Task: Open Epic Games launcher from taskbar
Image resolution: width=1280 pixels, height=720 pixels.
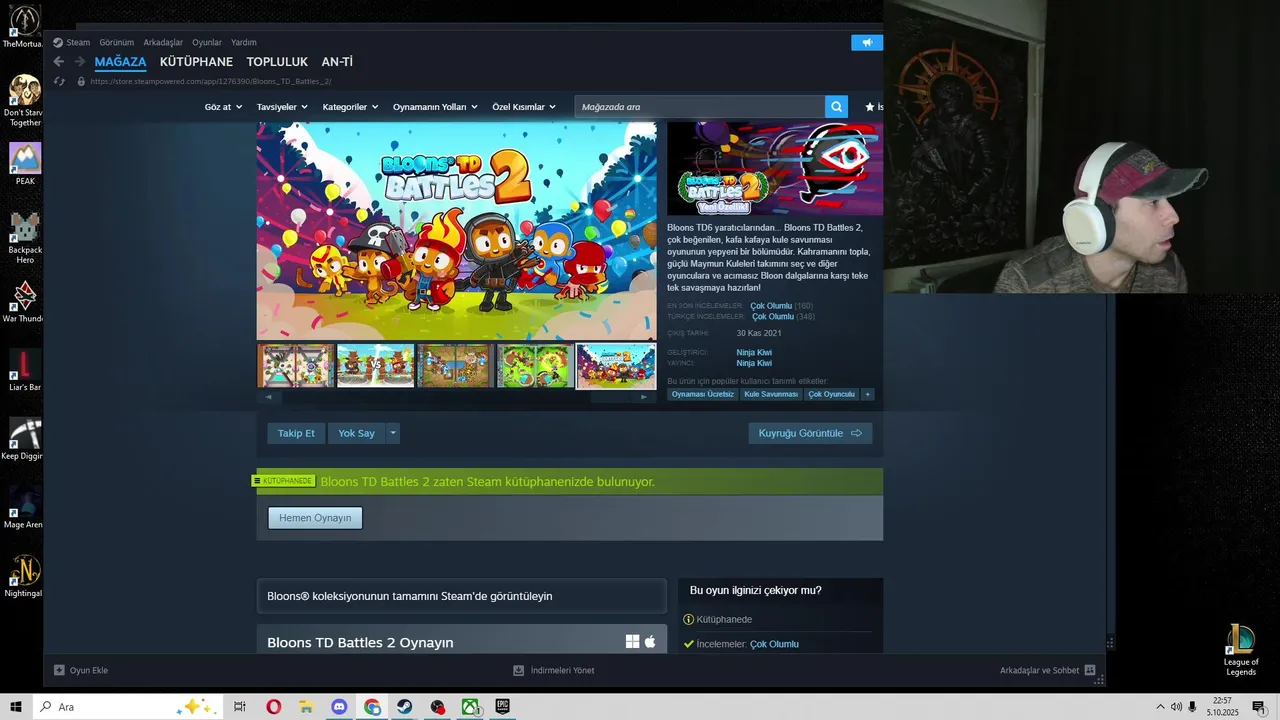Action: [503, 707]
